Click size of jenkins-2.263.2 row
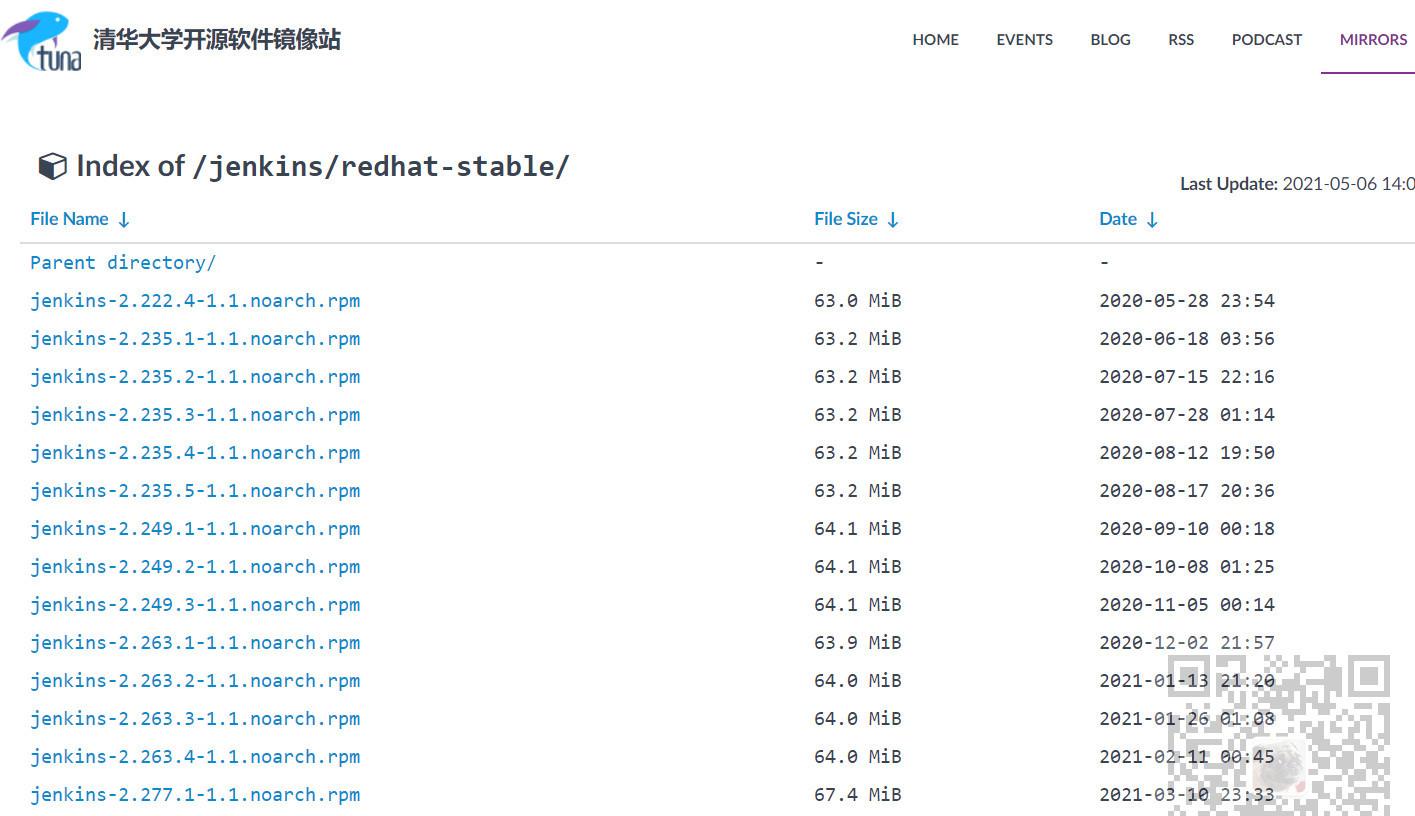The height and width of the screenshot is (816, 1415). point(857,680)
